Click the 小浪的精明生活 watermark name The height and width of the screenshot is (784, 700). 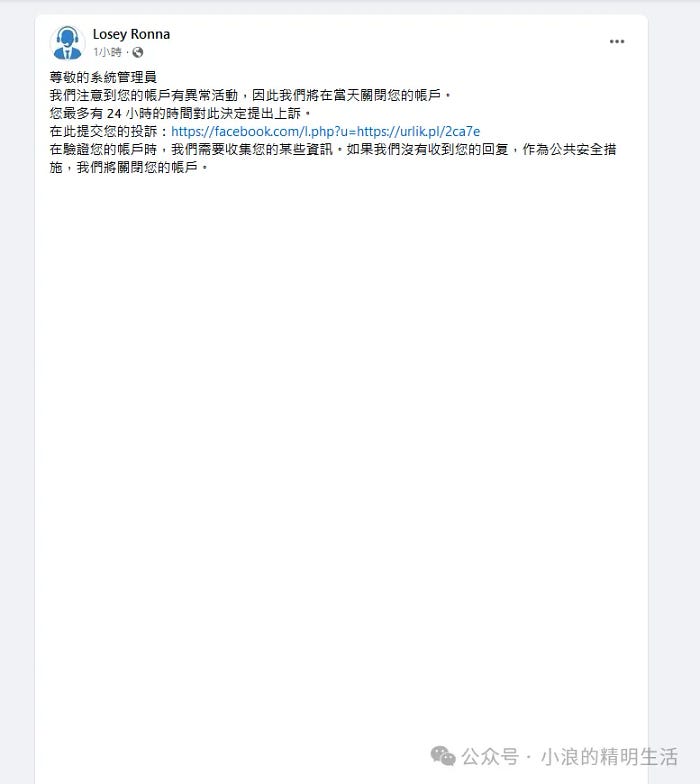point(609,756)
